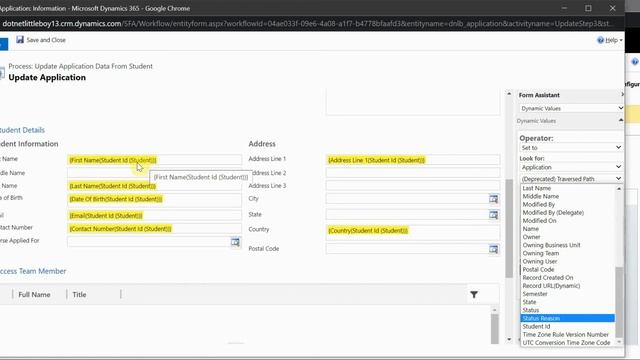Viewport: 640px width, 360px height.
Task: Open the State field lookup icon
Action: [493, 215]
